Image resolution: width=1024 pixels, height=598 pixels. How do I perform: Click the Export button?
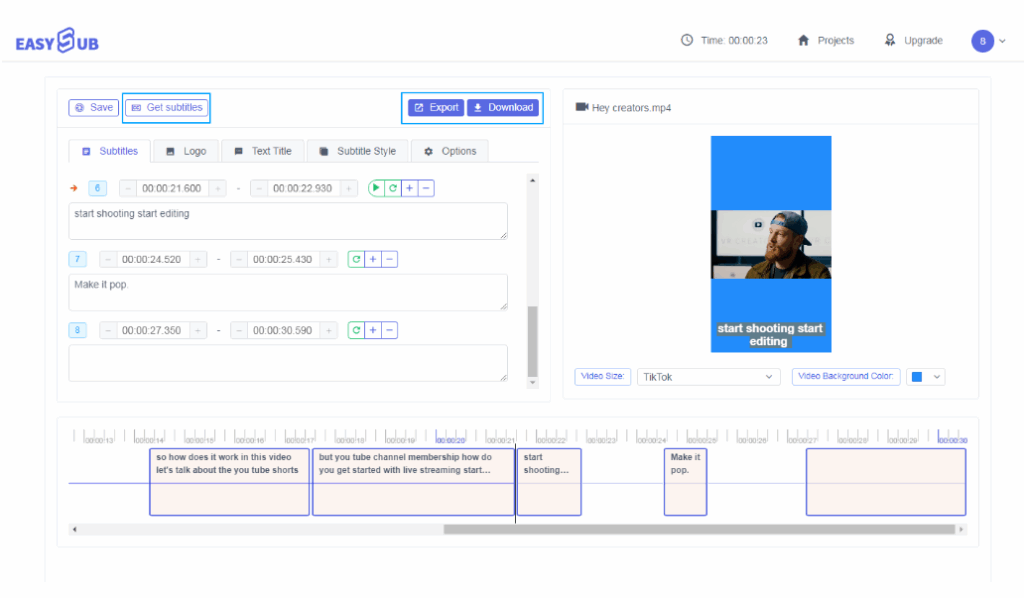pyautogui.click(x=436, y=107)
